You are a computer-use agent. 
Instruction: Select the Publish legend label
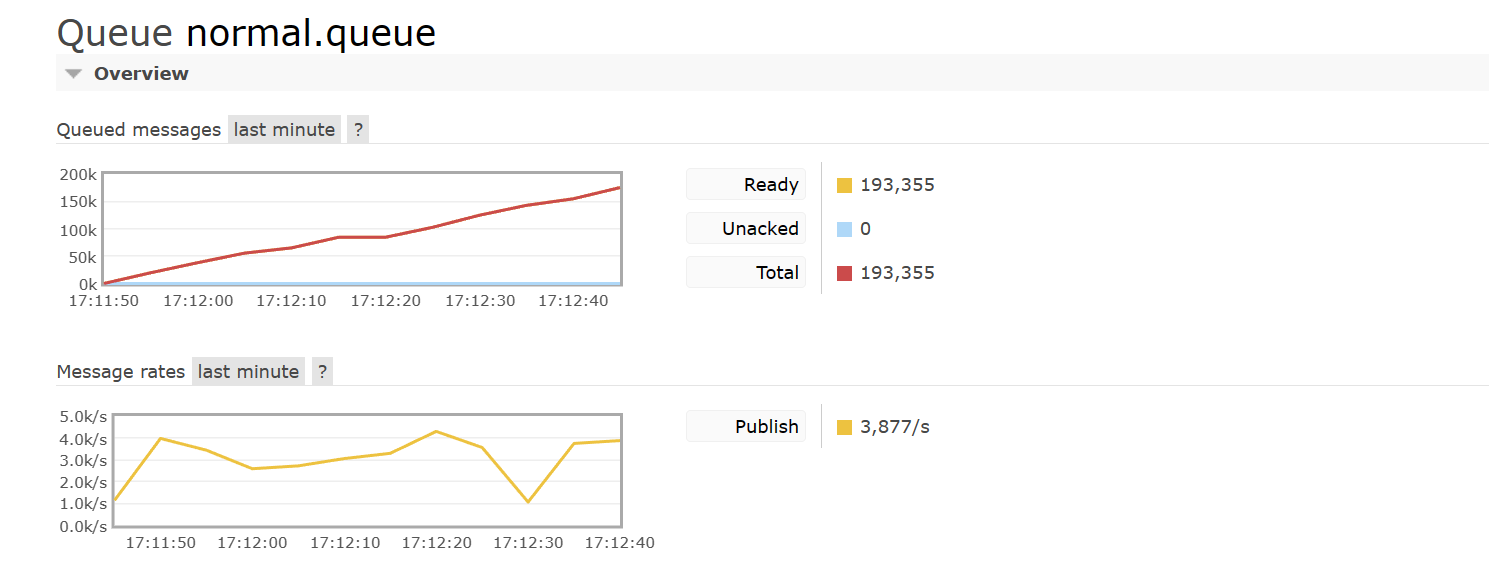[766, 427]
